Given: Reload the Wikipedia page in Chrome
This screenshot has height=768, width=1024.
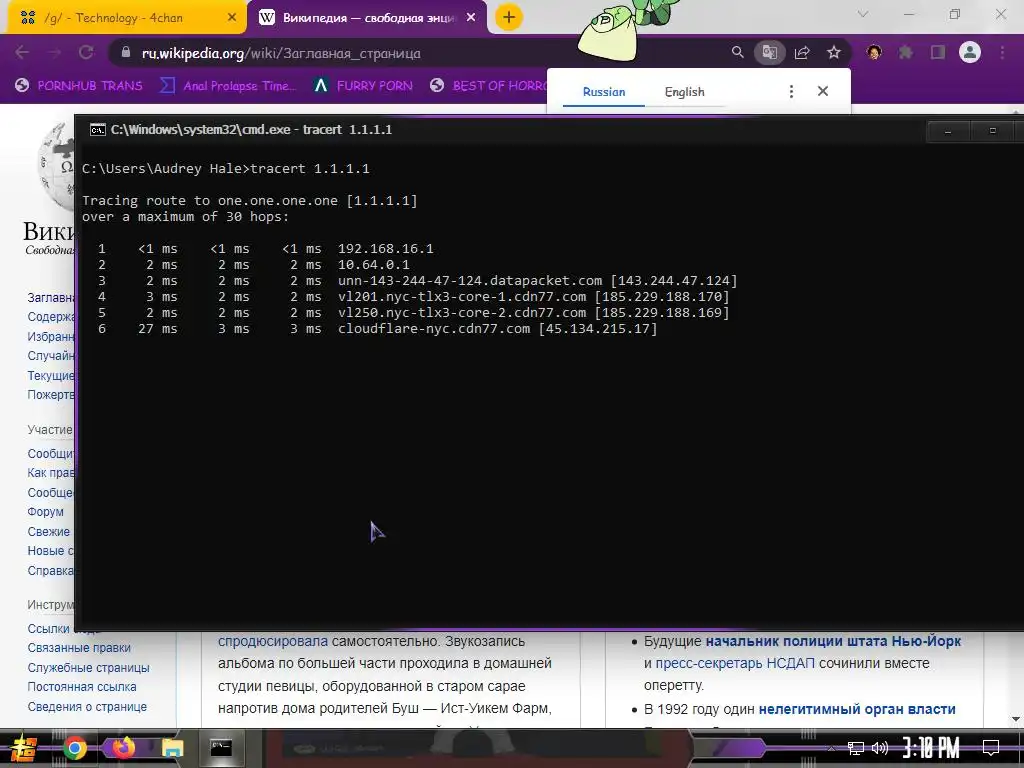Looking at the screenshot, I should (86, 53).
